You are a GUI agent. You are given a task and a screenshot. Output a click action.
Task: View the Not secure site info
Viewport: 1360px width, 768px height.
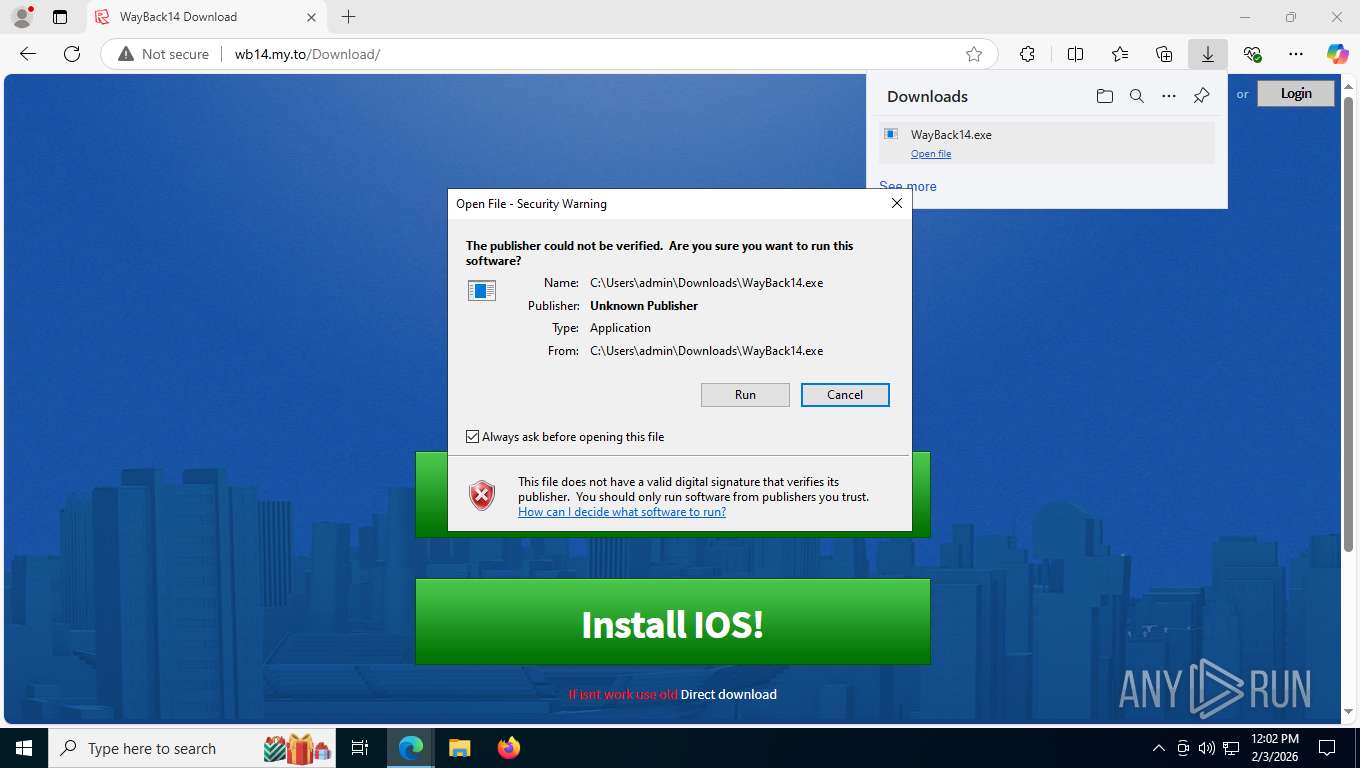164,54
